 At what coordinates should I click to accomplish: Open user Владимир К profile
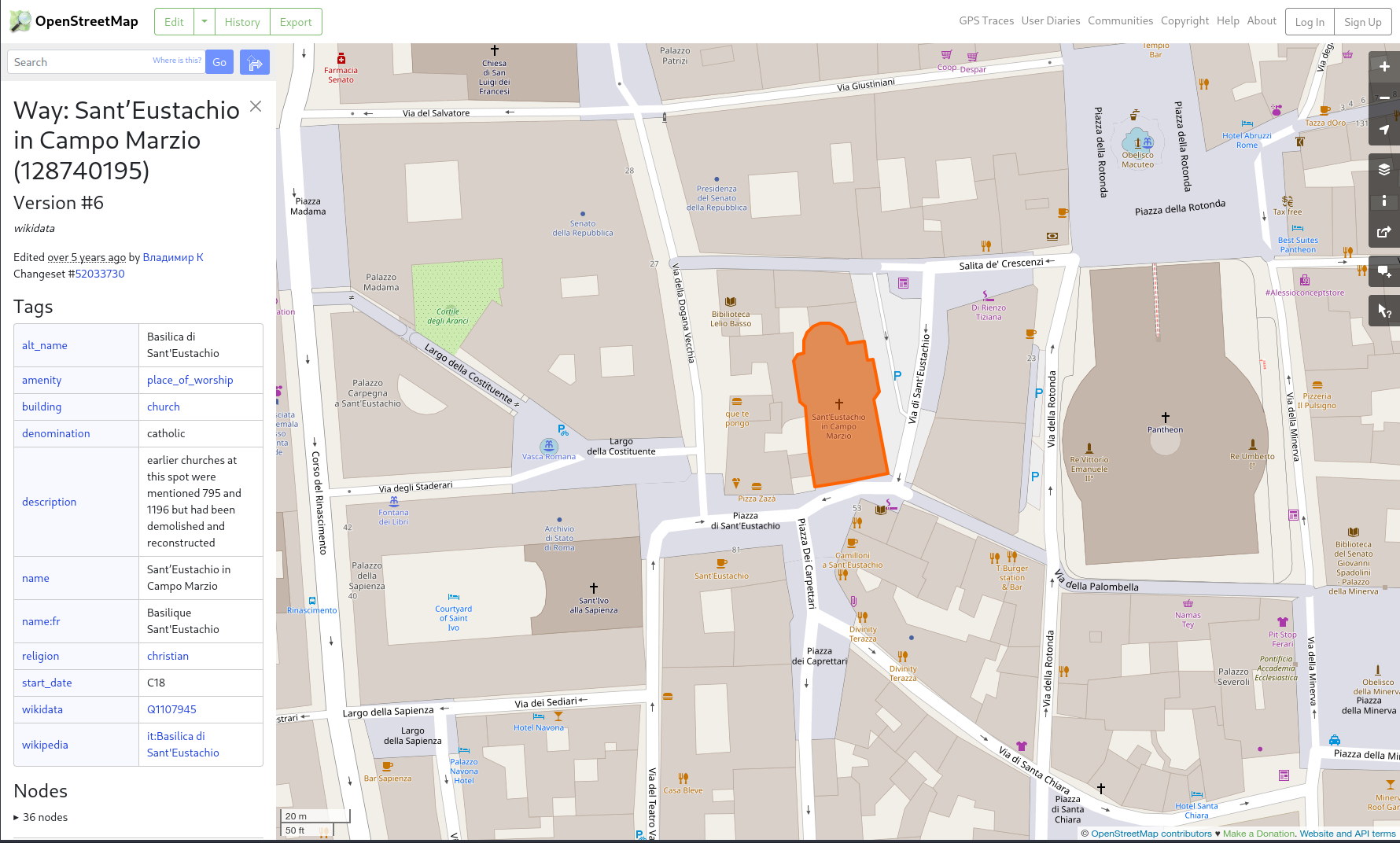173,257
